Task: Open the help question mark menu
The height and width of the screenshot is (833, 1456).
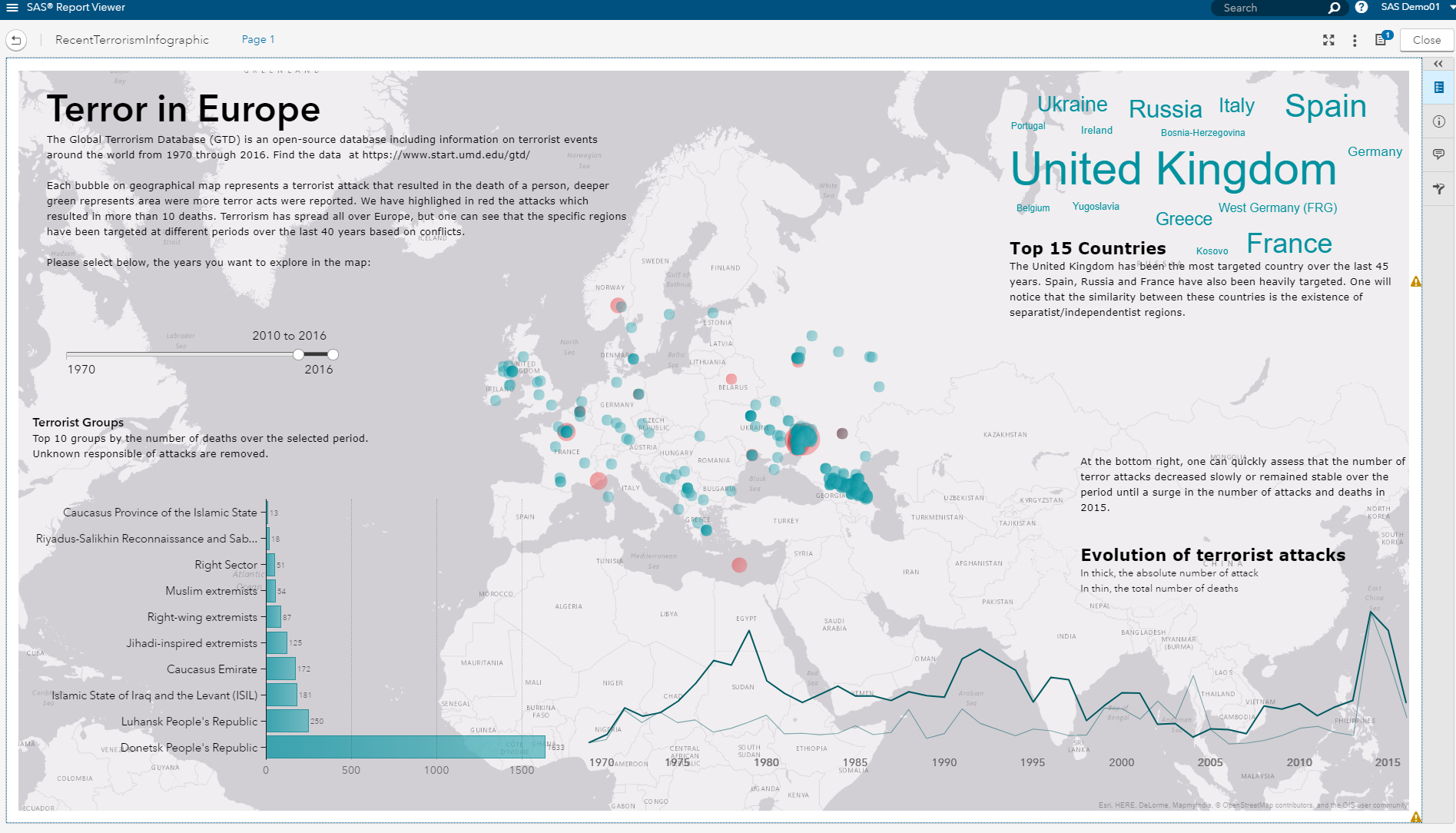Action: [1361, 8]
